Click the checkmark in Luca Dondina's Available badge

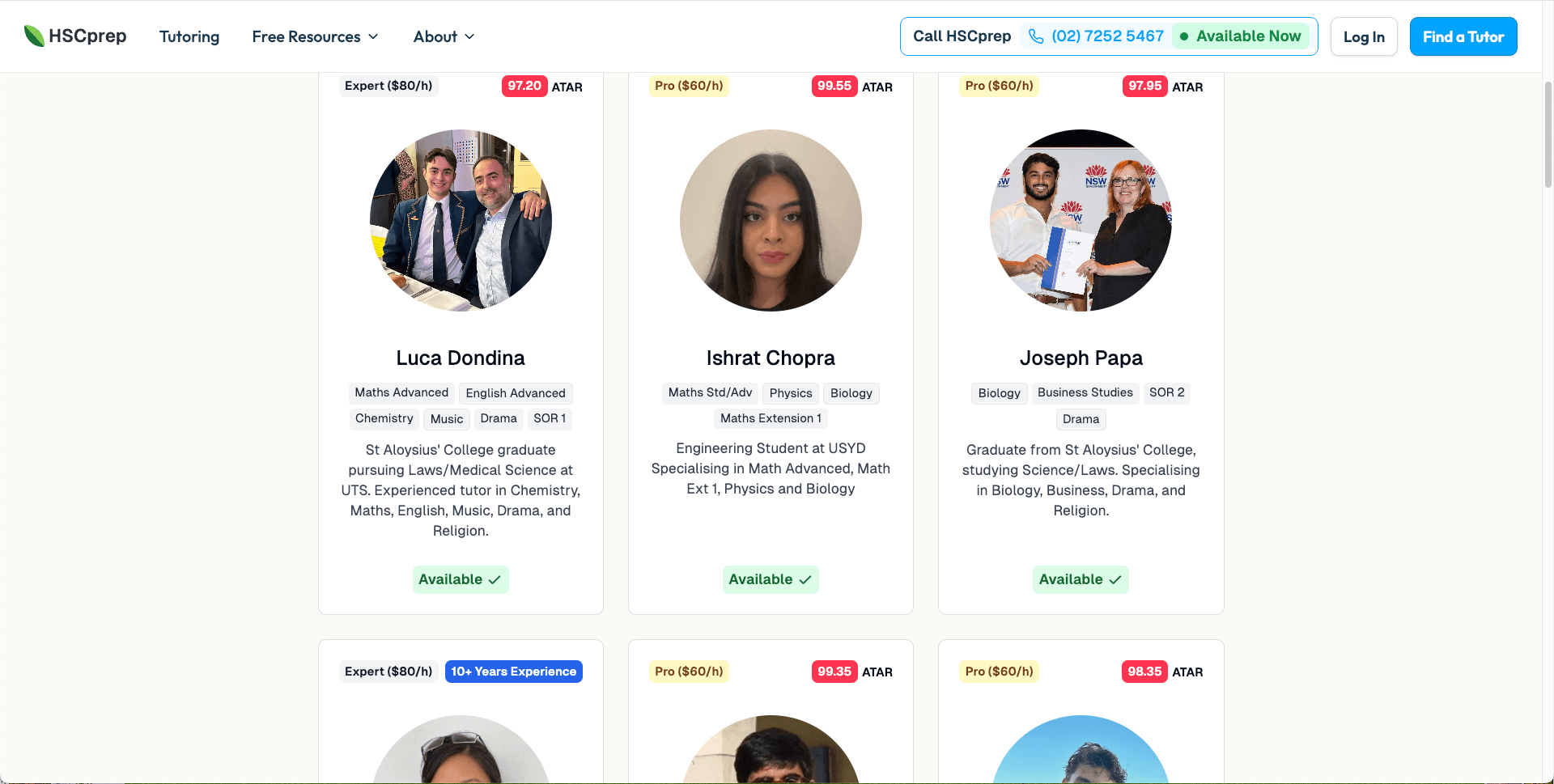pyautogui.click(x=495, y=580)
